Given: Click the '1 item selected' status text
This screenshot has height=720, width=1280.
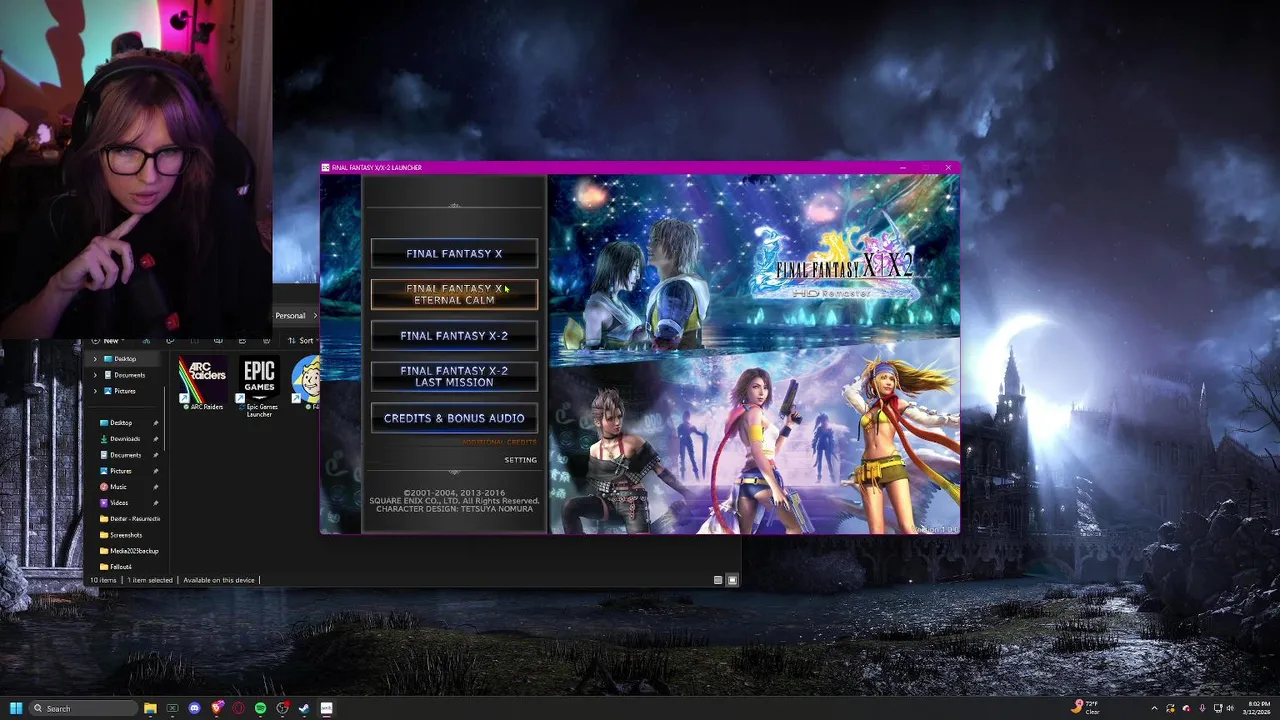Looking at the screenshot, I should pyautogui.click(x=150, y=580).
